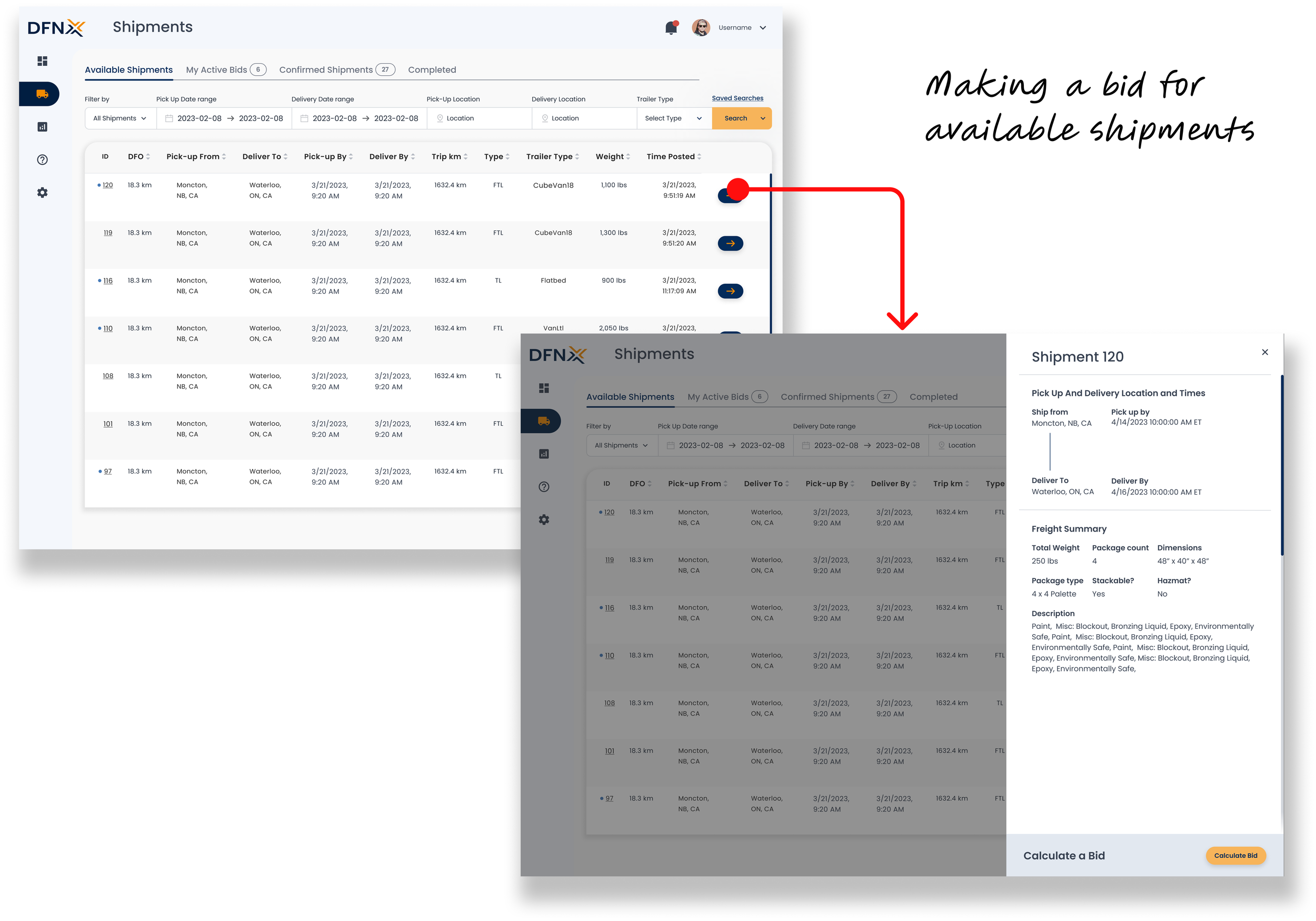
Task: Open arrow button for shipment 119 row
Action: click(730, 244)
